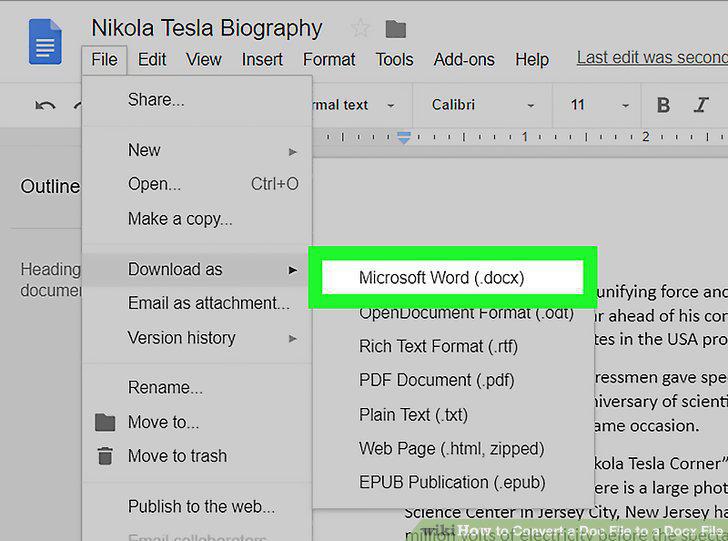The width and height of the screenshot is (728, 541).
Task: Open the View menu
Action: point(204,59)
